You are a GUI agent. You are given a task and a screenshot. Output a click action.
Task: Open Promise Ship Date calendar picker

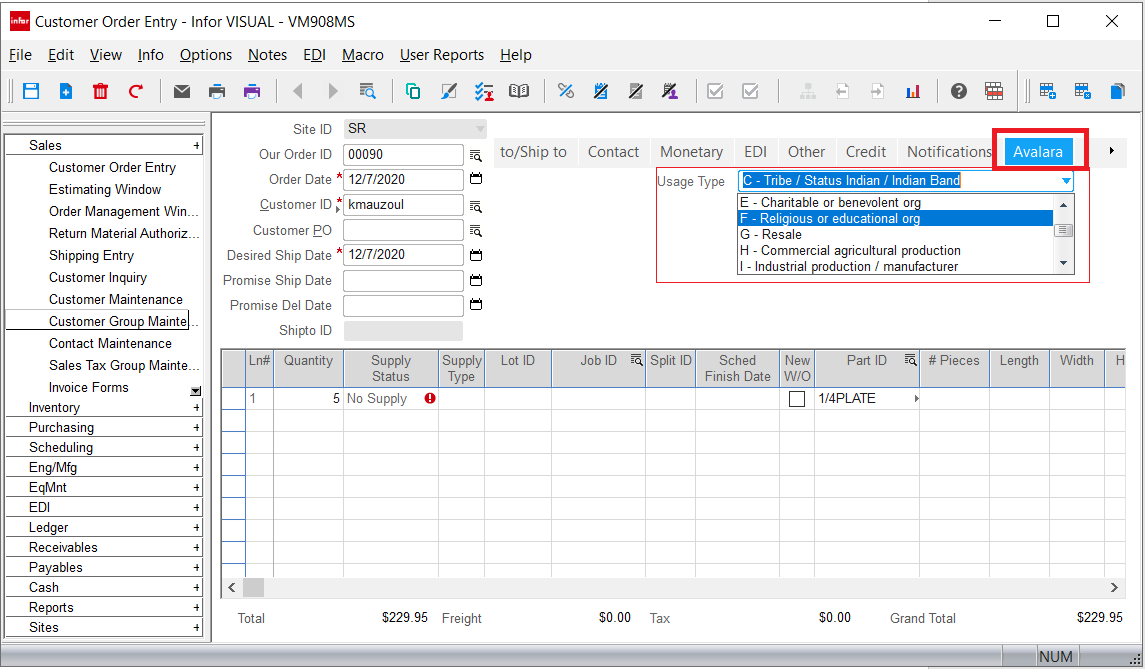[x=475, y=280]
